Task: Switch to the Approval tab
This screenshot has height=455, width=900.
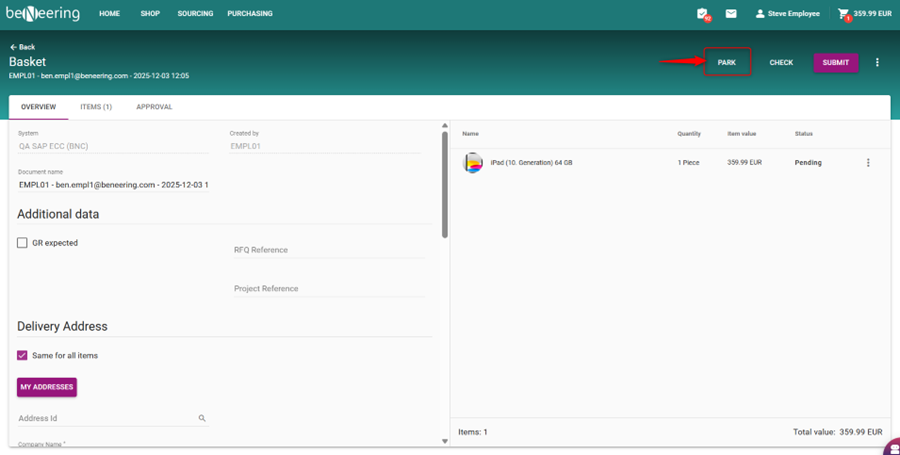Action: pos(154,107)
